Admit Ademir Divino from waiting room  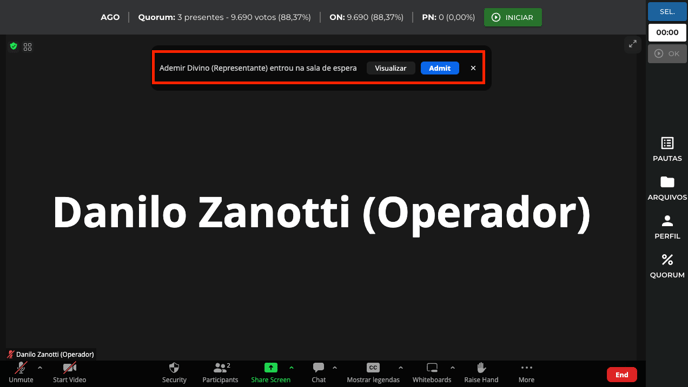click(x=440, y=68)
